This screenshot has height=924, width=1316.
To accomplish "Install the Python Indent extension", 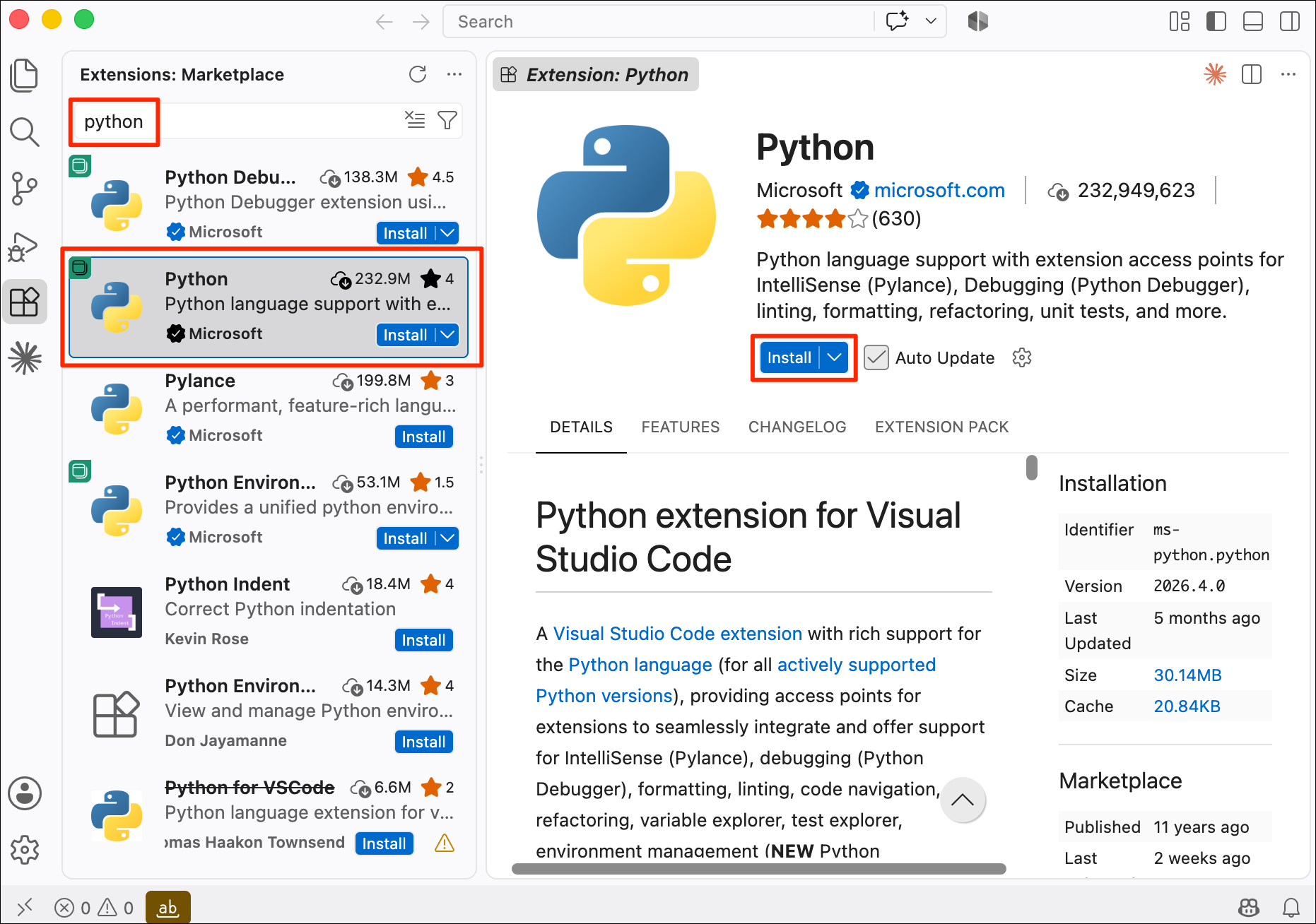I will pos(424,640).
